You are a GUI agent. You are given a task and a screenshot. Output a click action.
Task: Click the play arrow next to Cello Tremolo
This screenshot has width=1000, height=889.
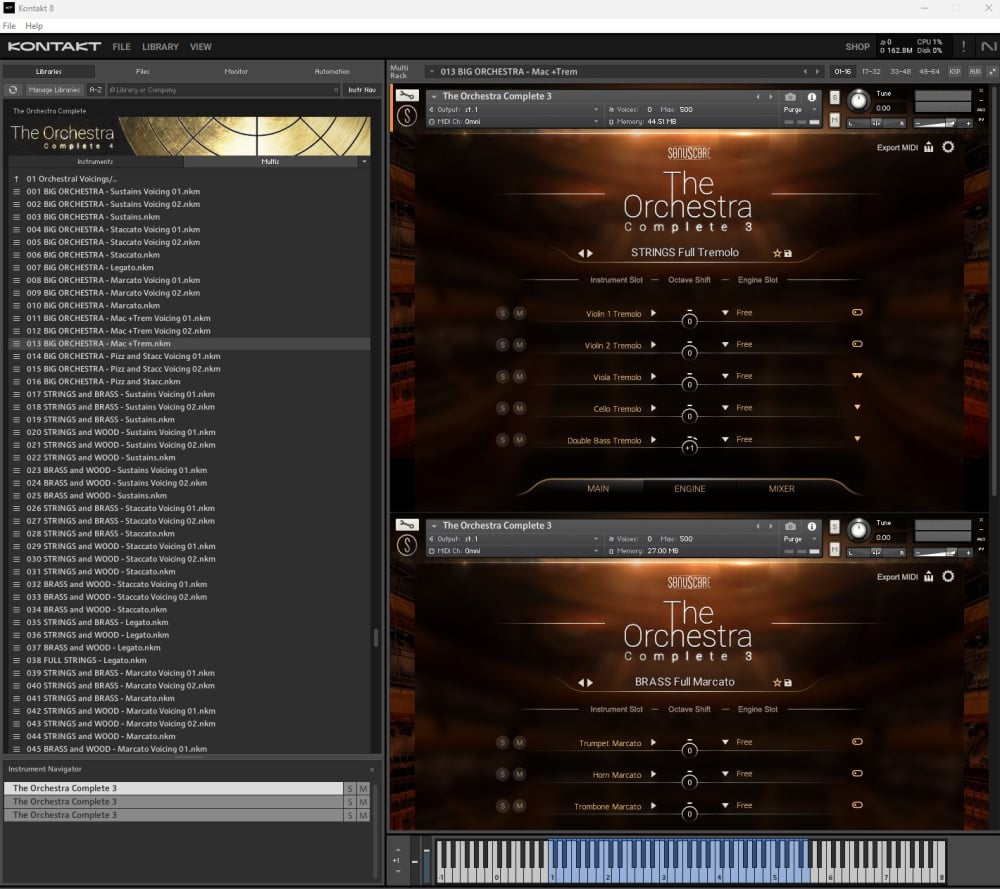(653, 408)
